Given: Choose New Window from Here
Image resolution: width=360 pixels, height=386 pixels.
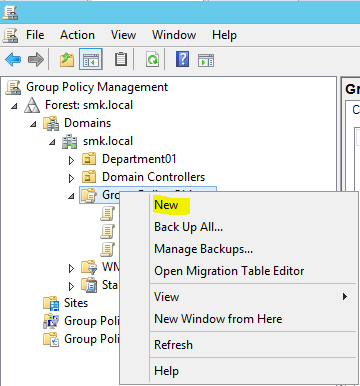Looking at the screenshot, I should 218,319.
